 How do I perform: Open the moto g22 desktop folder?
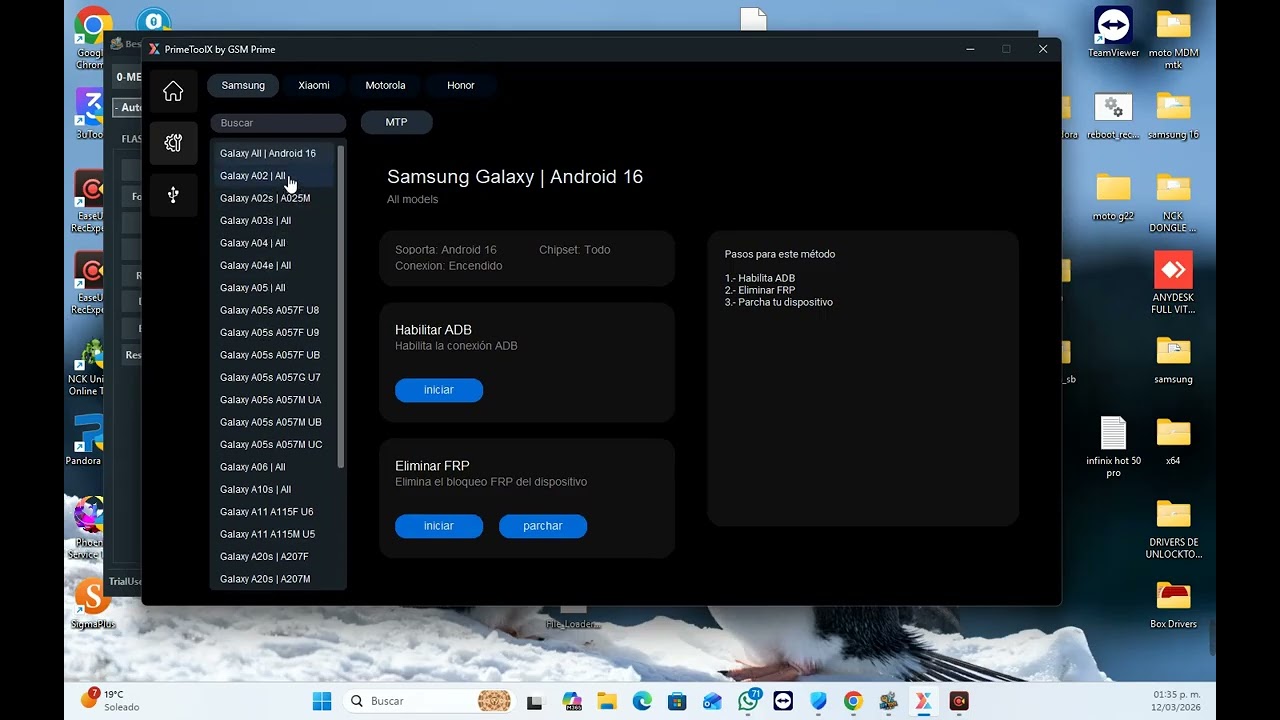click(x=1113, y=196)
